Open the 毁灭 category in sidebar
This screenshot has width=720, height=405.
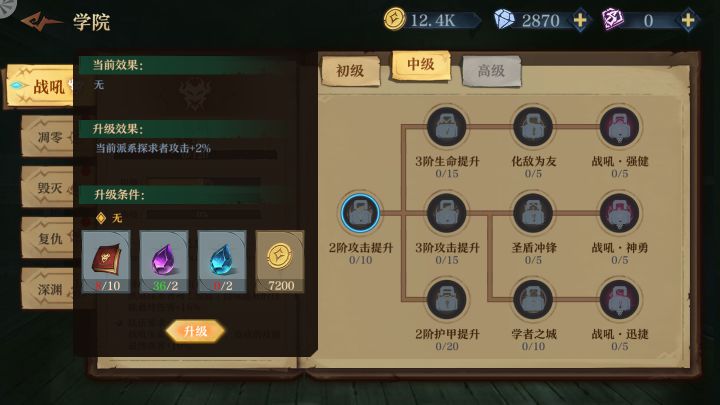pos(48,187)
